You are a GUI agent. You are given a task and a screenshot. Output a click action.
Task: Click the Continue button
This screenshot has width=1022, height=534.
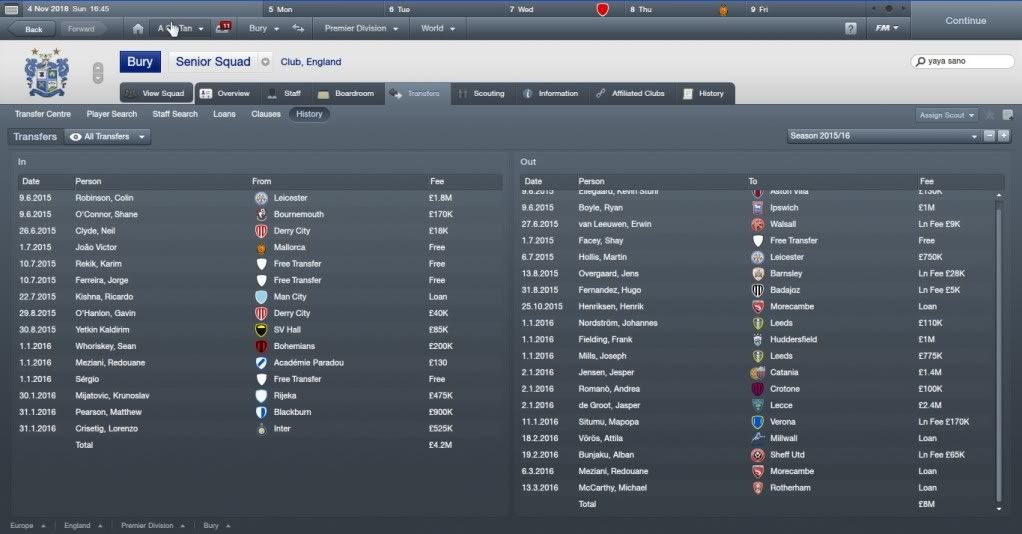coord(965,21)
